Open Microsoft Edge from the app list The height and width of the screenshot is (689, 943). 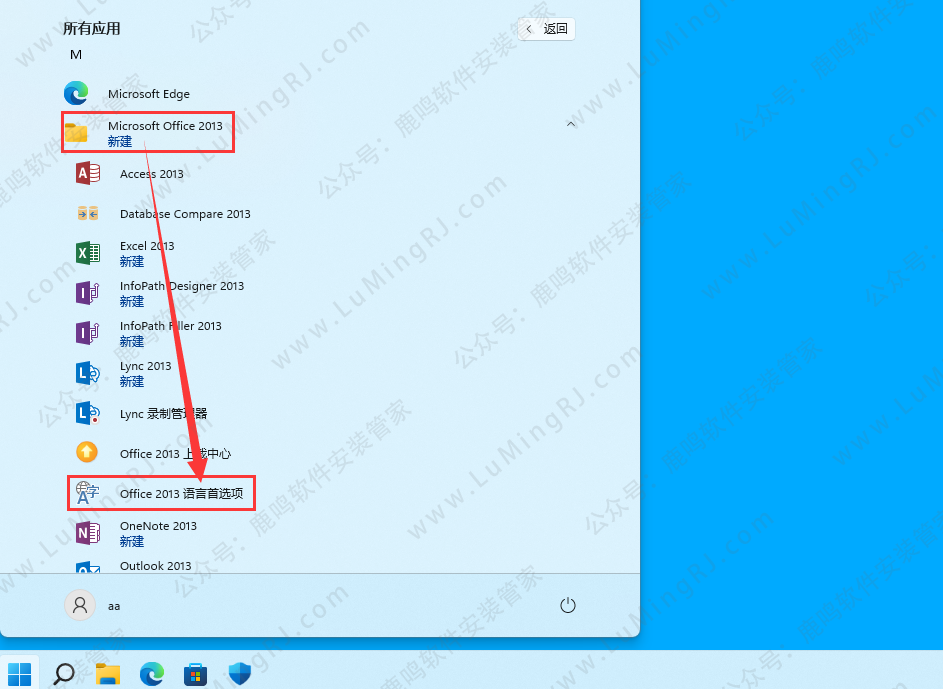coord(148,94)
